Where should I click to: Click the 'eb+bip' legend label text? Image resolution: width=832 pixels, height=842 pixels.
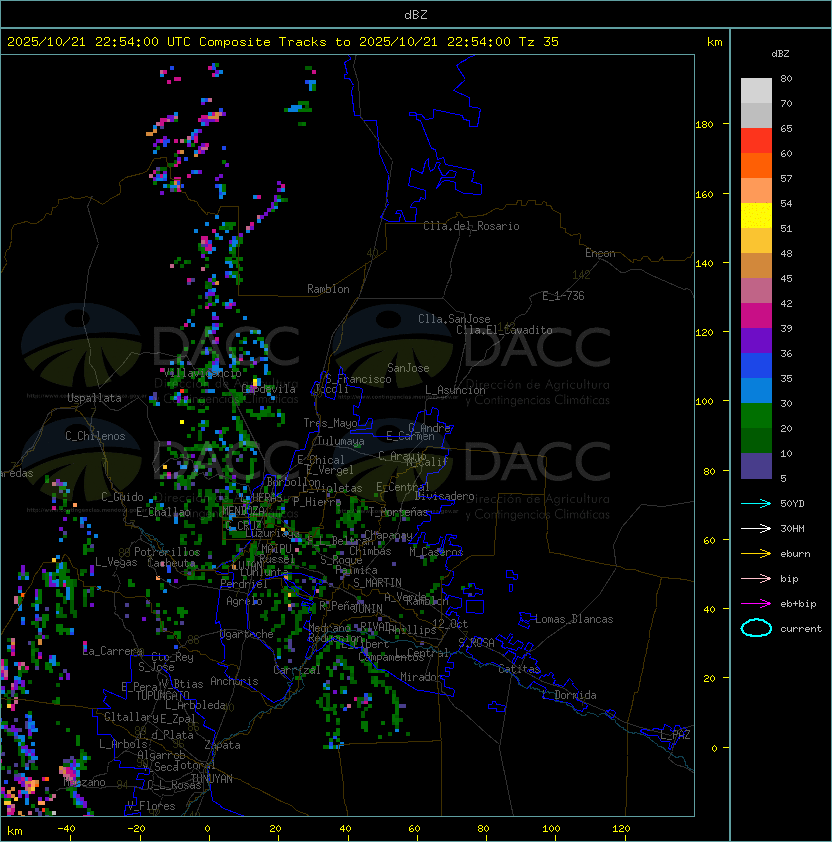pyautogui.click(x=798, y=604)
